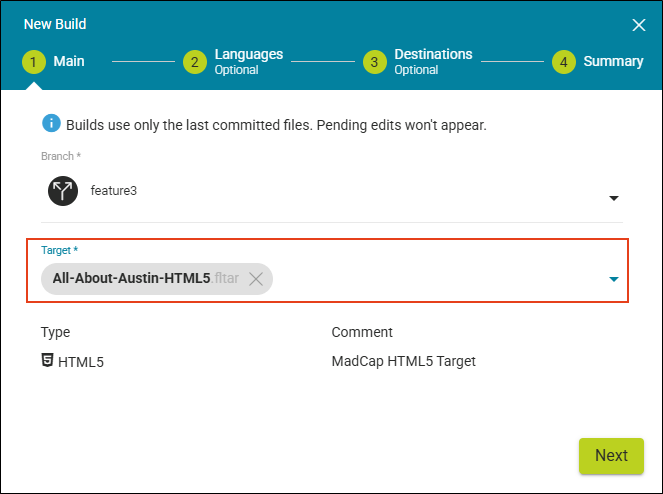Click the branch icon beside feature3
The width and height of the screenshot is (663, 494).
tap(63, 191)
